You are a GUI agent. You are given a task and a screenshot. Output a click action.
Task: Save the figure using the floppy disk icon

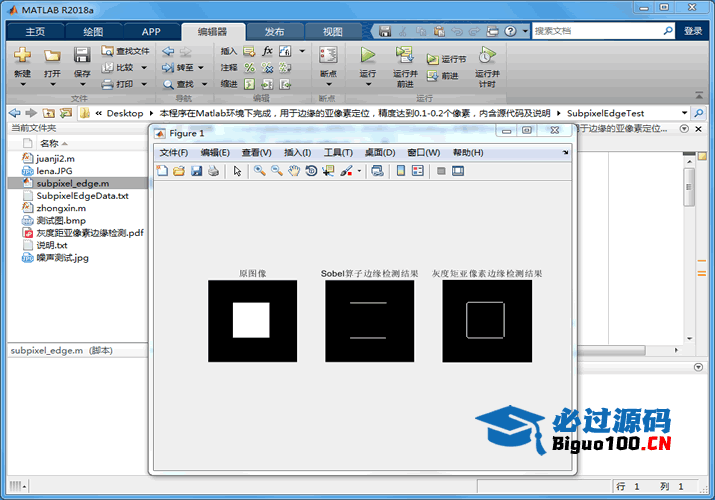pyautogui.click(x=196, y=171)
